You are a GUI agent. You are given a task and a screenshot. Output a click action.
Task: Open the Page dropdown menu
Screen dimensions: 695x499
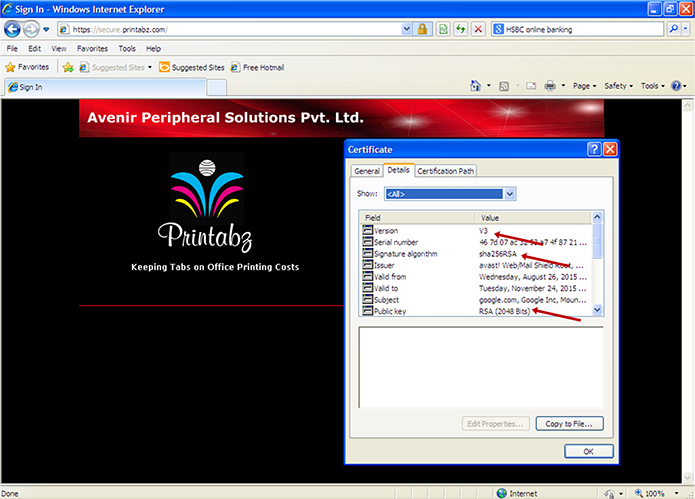(x=585, y=86)
